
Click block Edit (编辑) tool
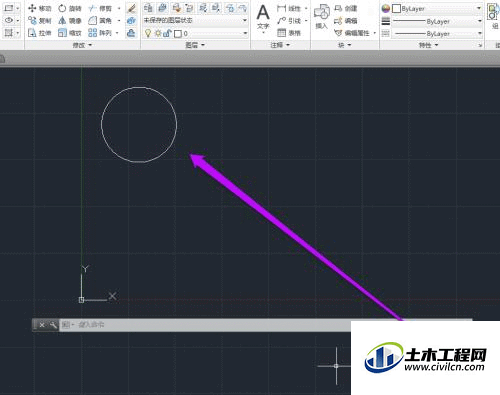(346, 21)
